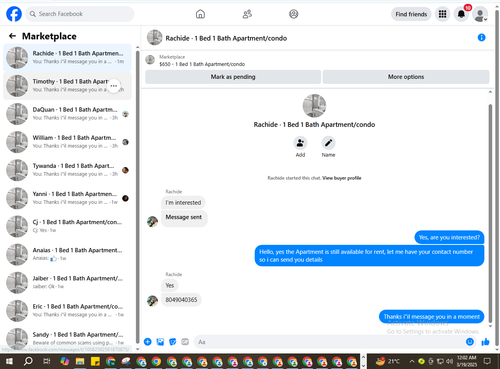Click the $650 listing title in header

[202, 64]
